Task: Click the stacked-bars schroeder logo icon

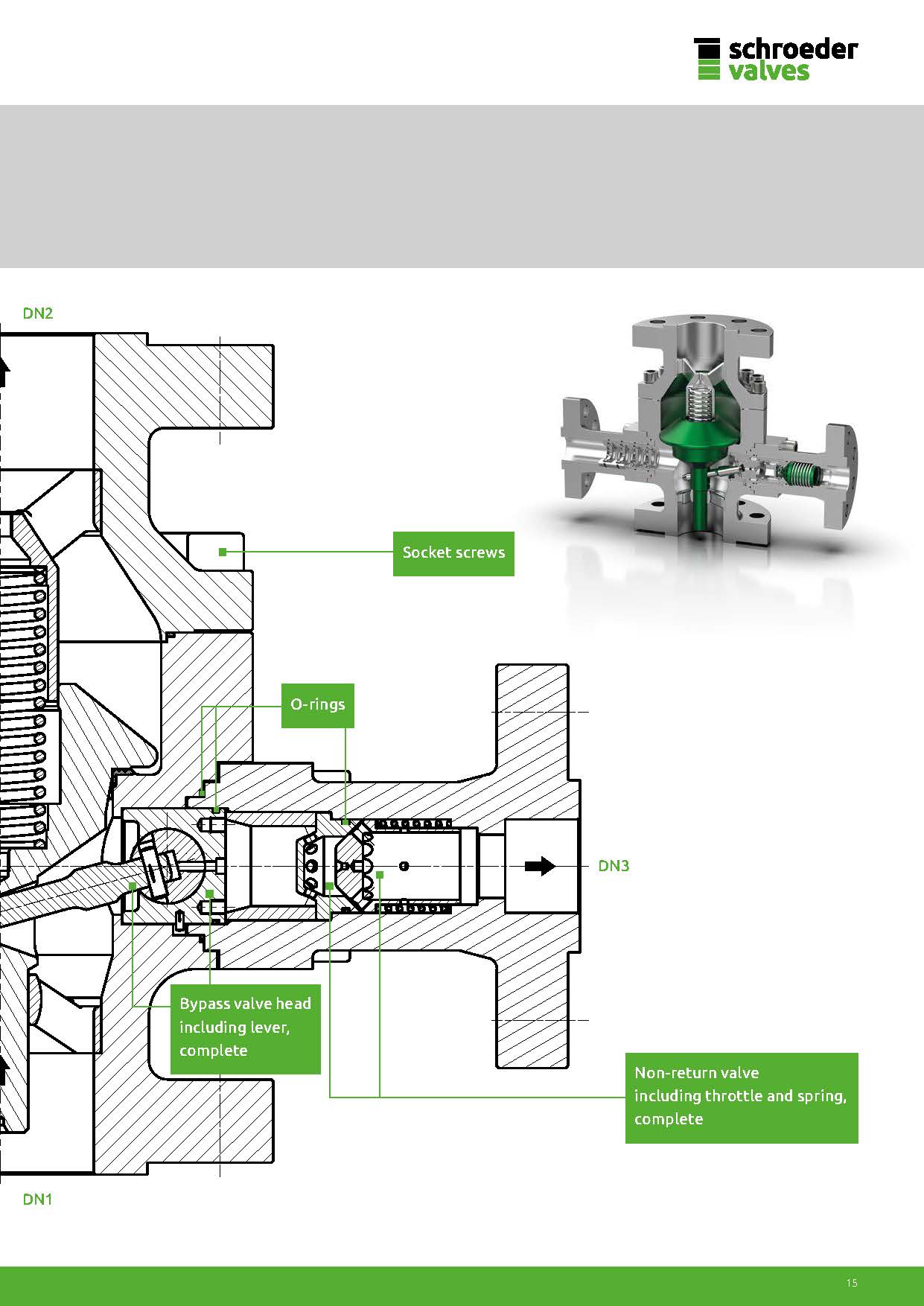Action: pos(707,59)
